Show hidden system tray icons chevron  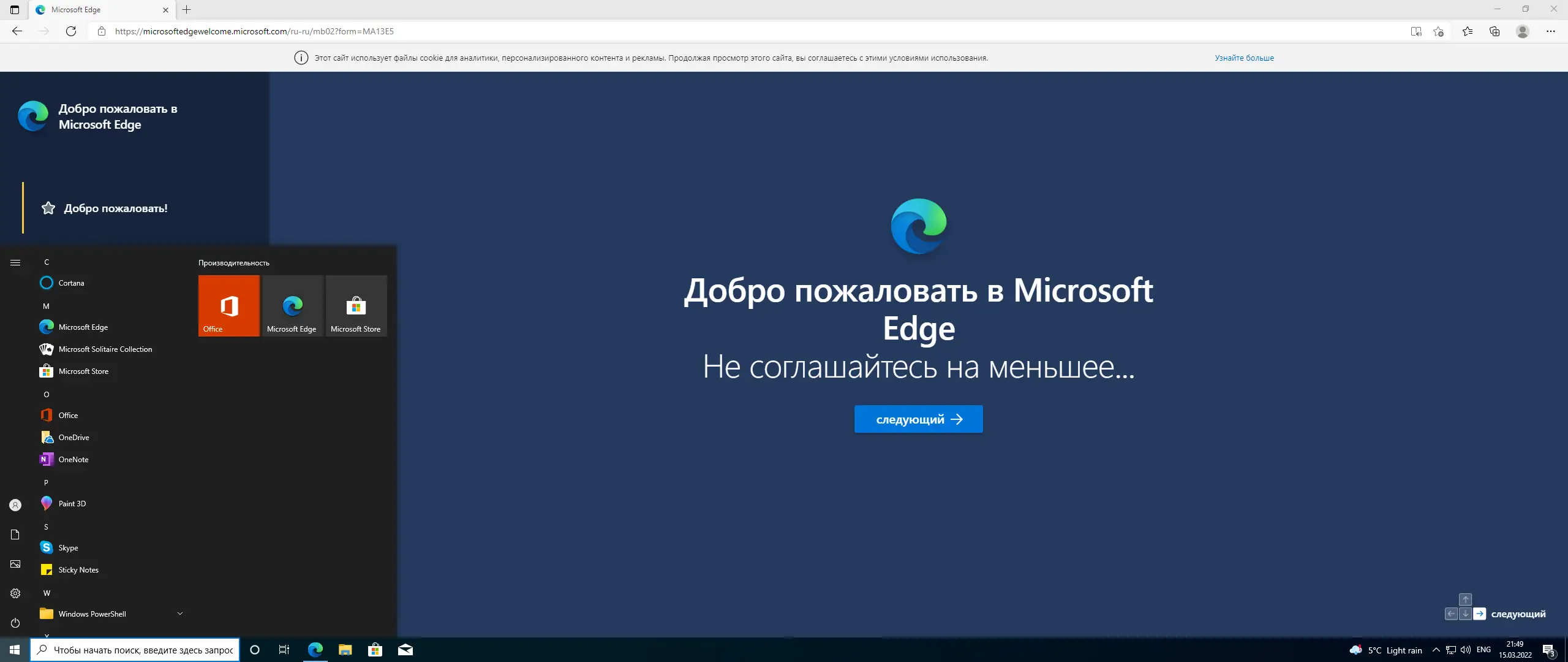coord(1436,650)
